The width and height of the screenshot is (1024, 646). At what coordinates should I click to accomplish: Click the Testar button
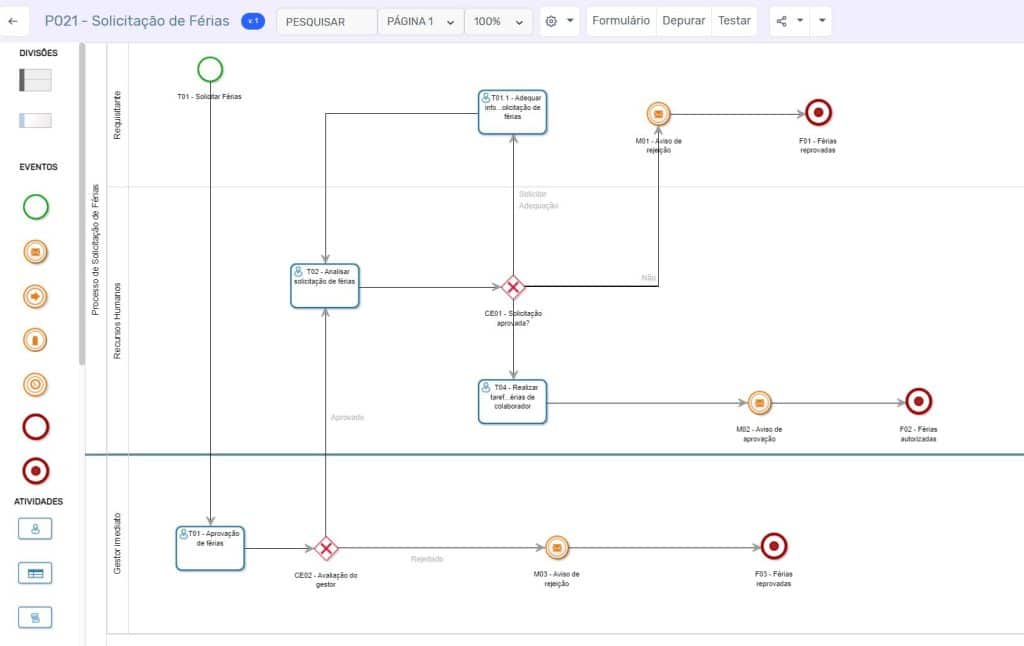coord(734,21)
